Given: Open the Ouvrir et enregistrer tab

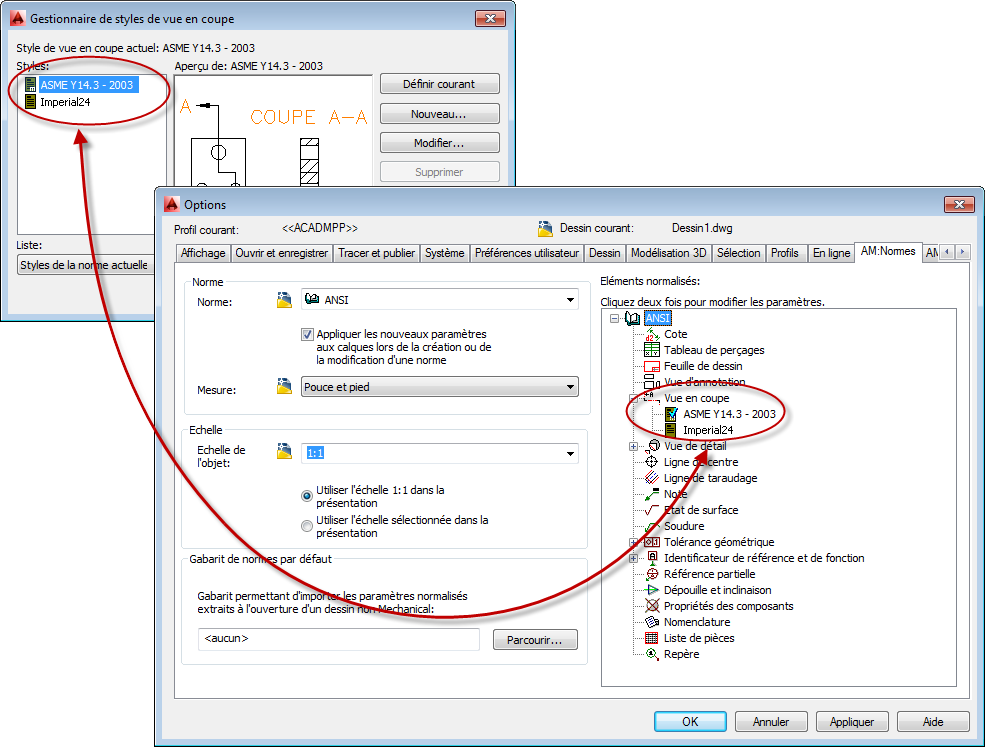Looking at the screenshot, I should pos(281,253).
